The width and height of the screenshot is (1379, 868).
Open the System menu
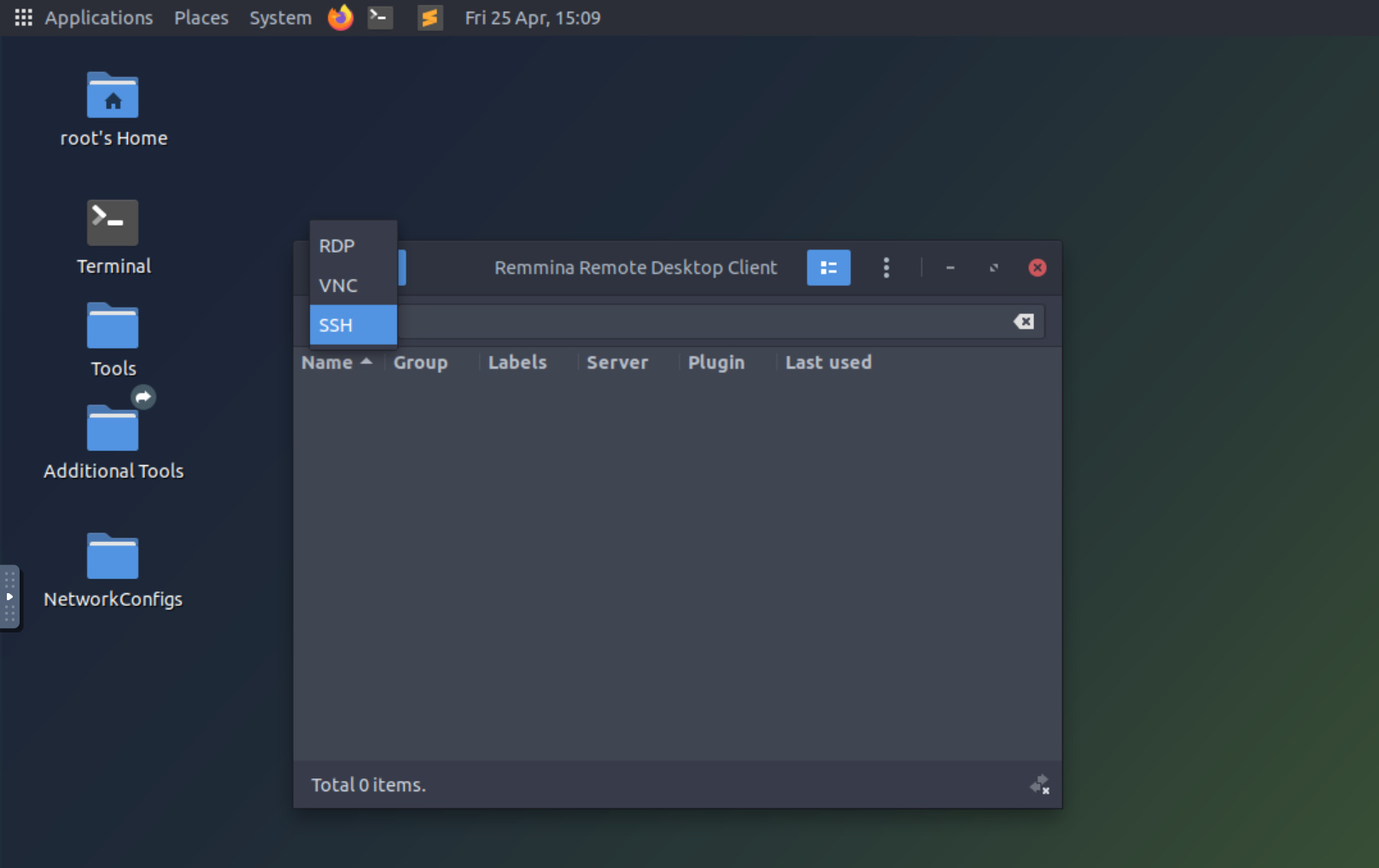click(280, 18)
